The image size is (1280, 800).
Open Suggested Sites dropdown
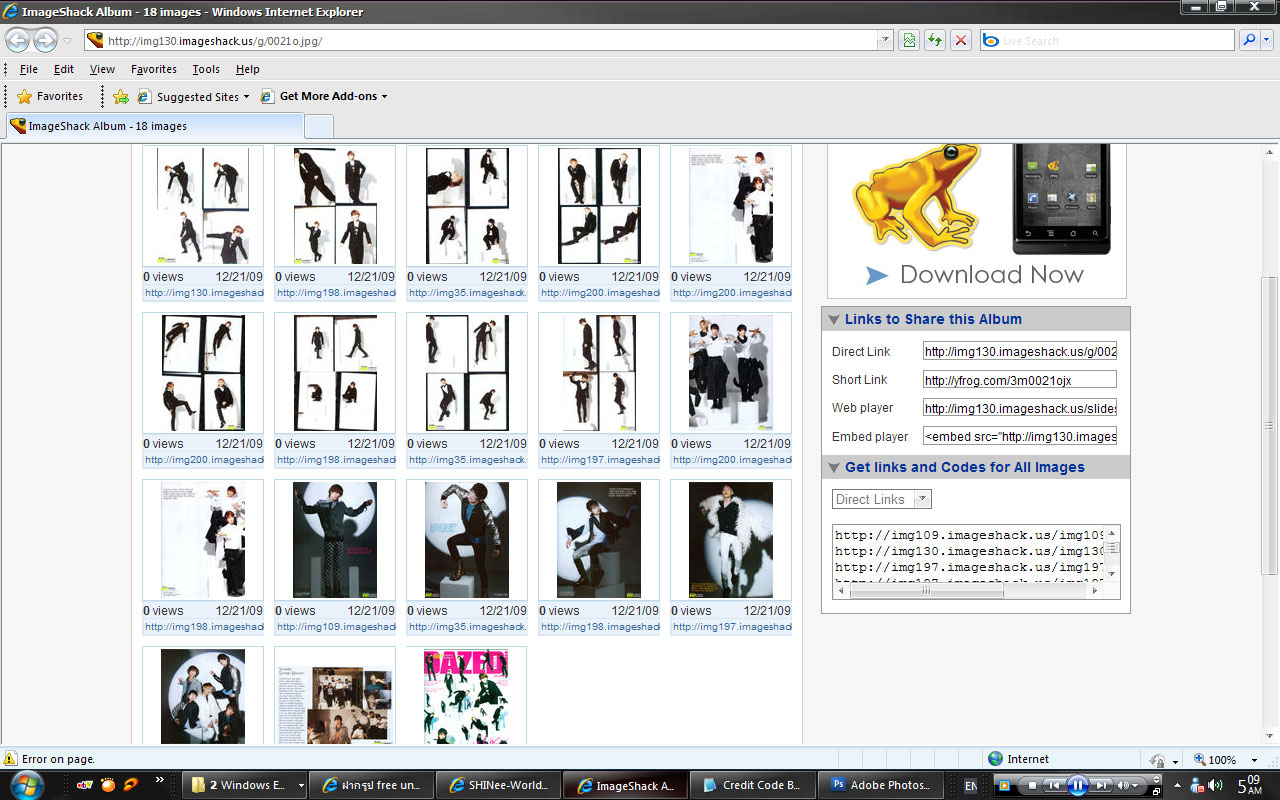click(x=194, y=96)
